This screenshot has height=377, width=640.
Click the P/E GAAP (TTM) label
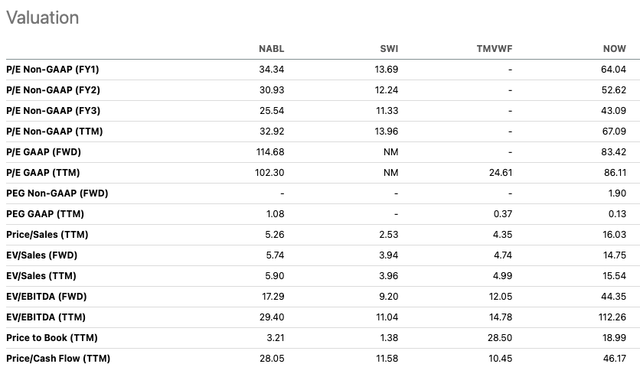coord(43,173)
